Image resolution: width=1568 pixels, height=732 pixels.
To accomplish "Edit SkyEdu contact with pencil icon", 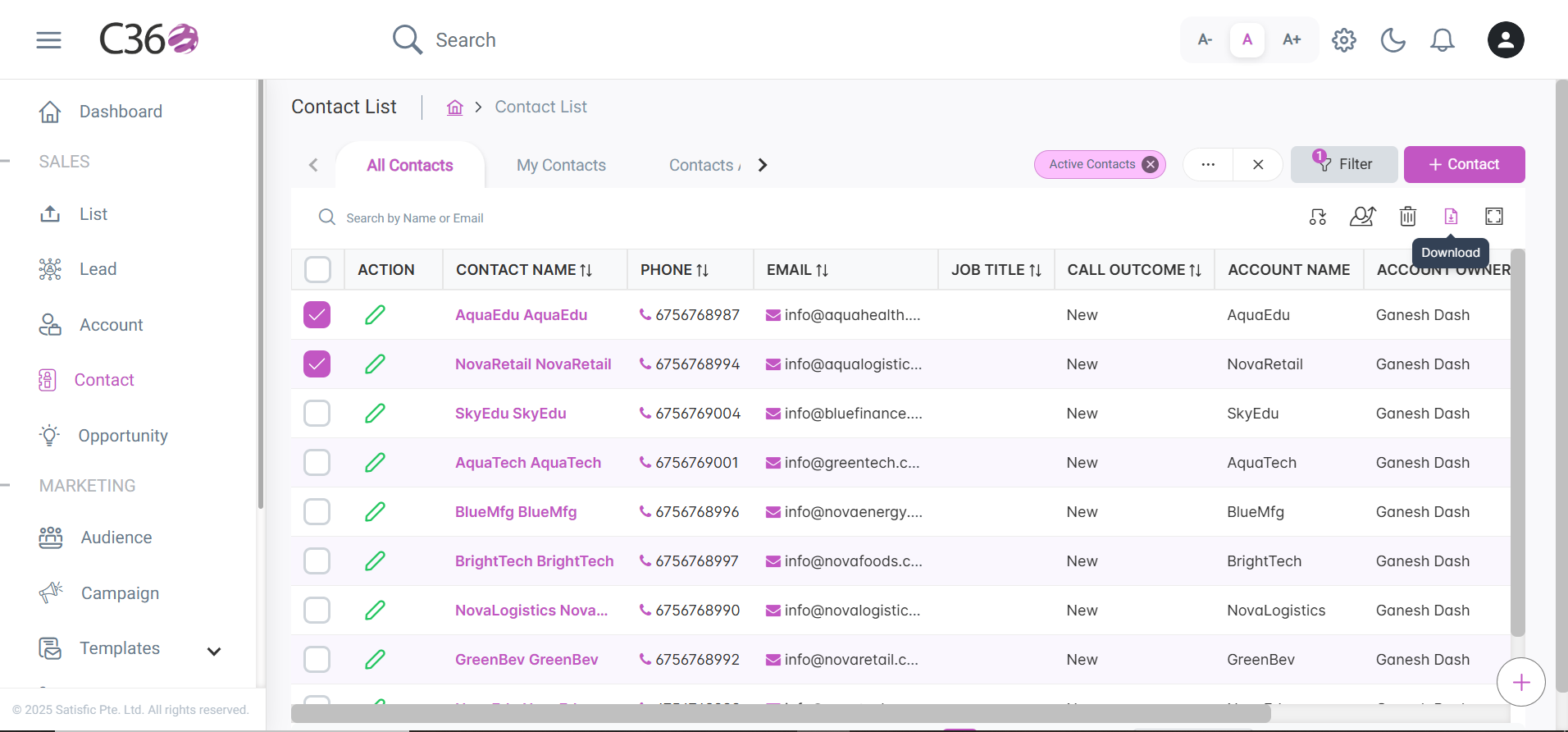I will (375, 413).
